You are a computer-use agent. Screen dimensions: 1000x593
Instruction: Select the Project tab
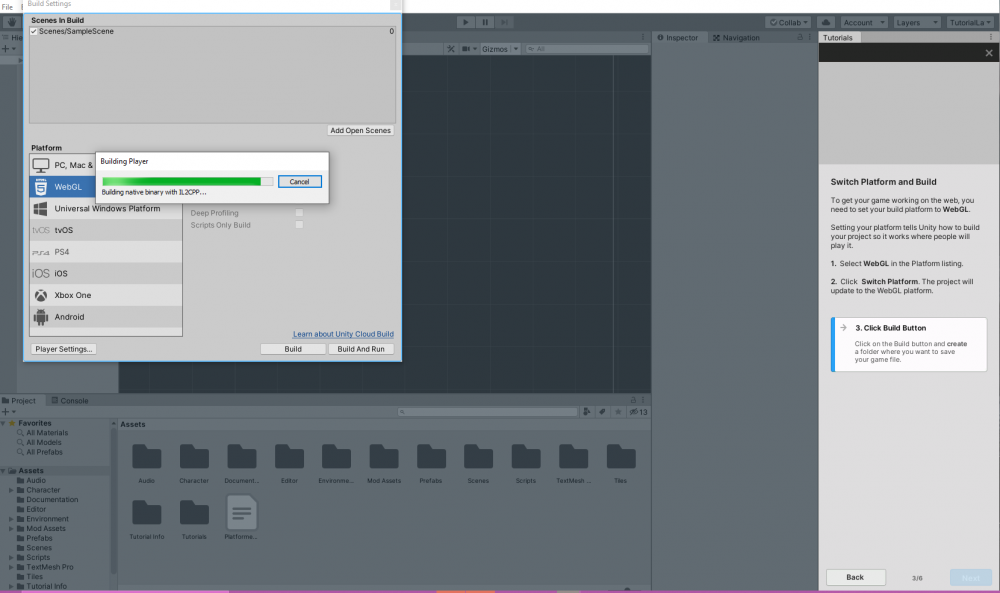pyautogui.click(x=19, y=401)
